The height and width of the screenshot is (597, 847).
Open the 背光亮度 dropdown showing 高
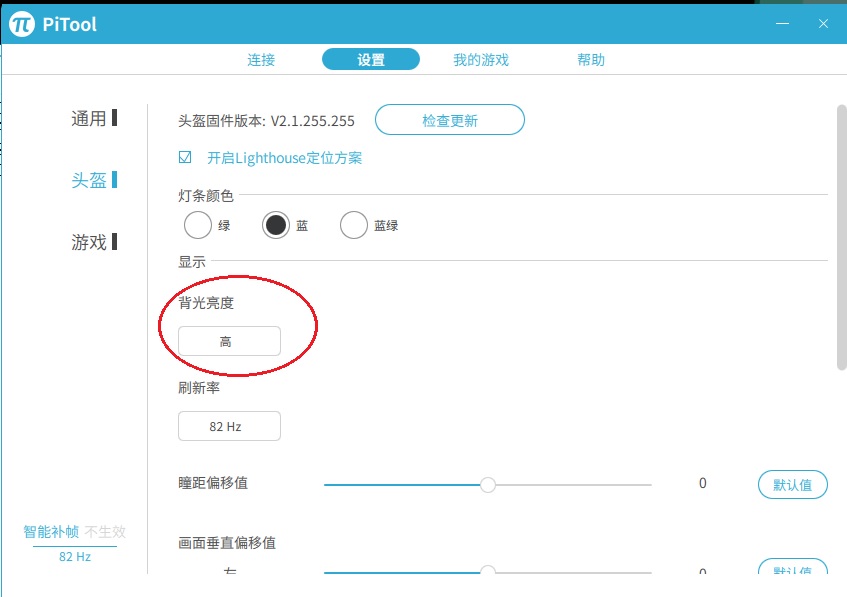click(229, 342)
